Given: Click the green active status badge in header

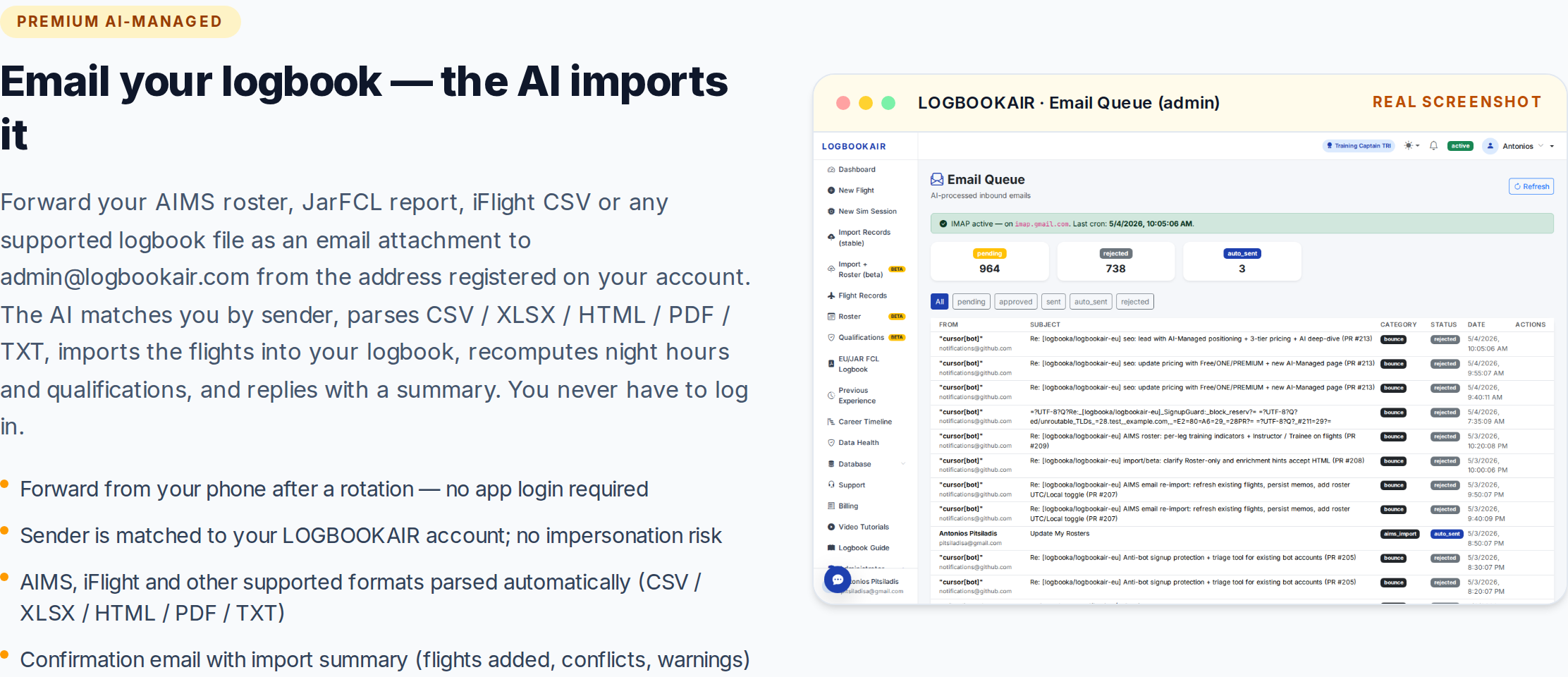Looking at the screenshot, I should point(1460,146).
